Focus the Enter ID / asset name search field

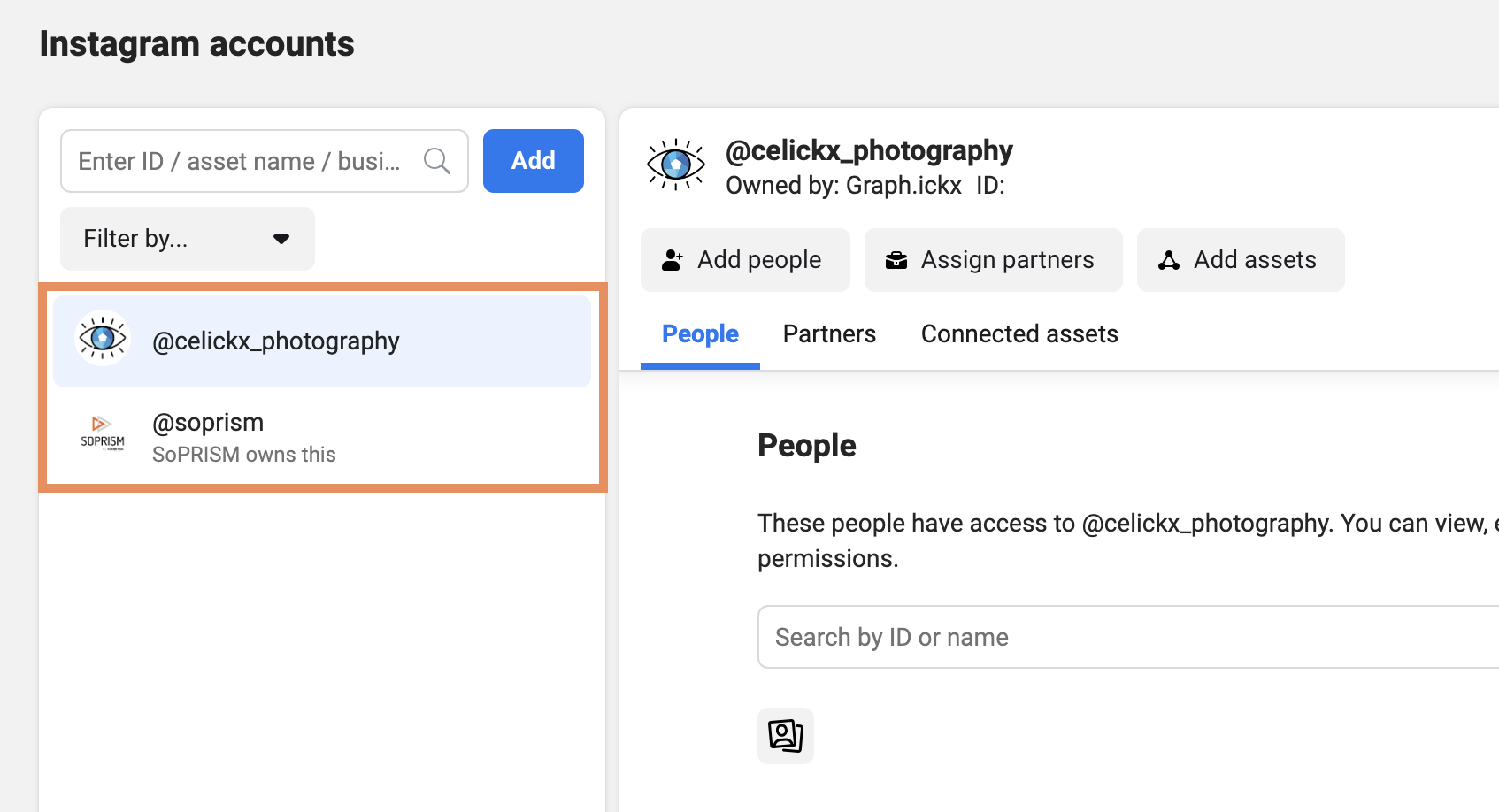(x=265, y=161)
